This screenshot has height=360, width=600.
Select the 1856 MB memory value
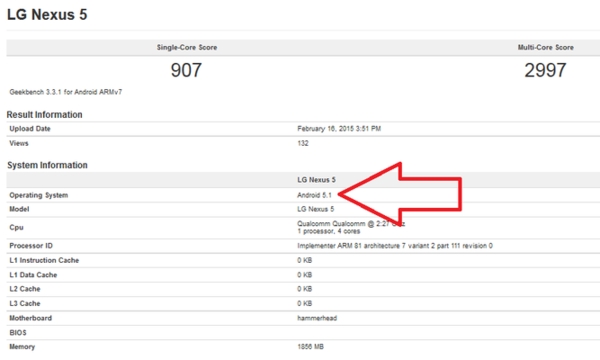coord(310,347)
